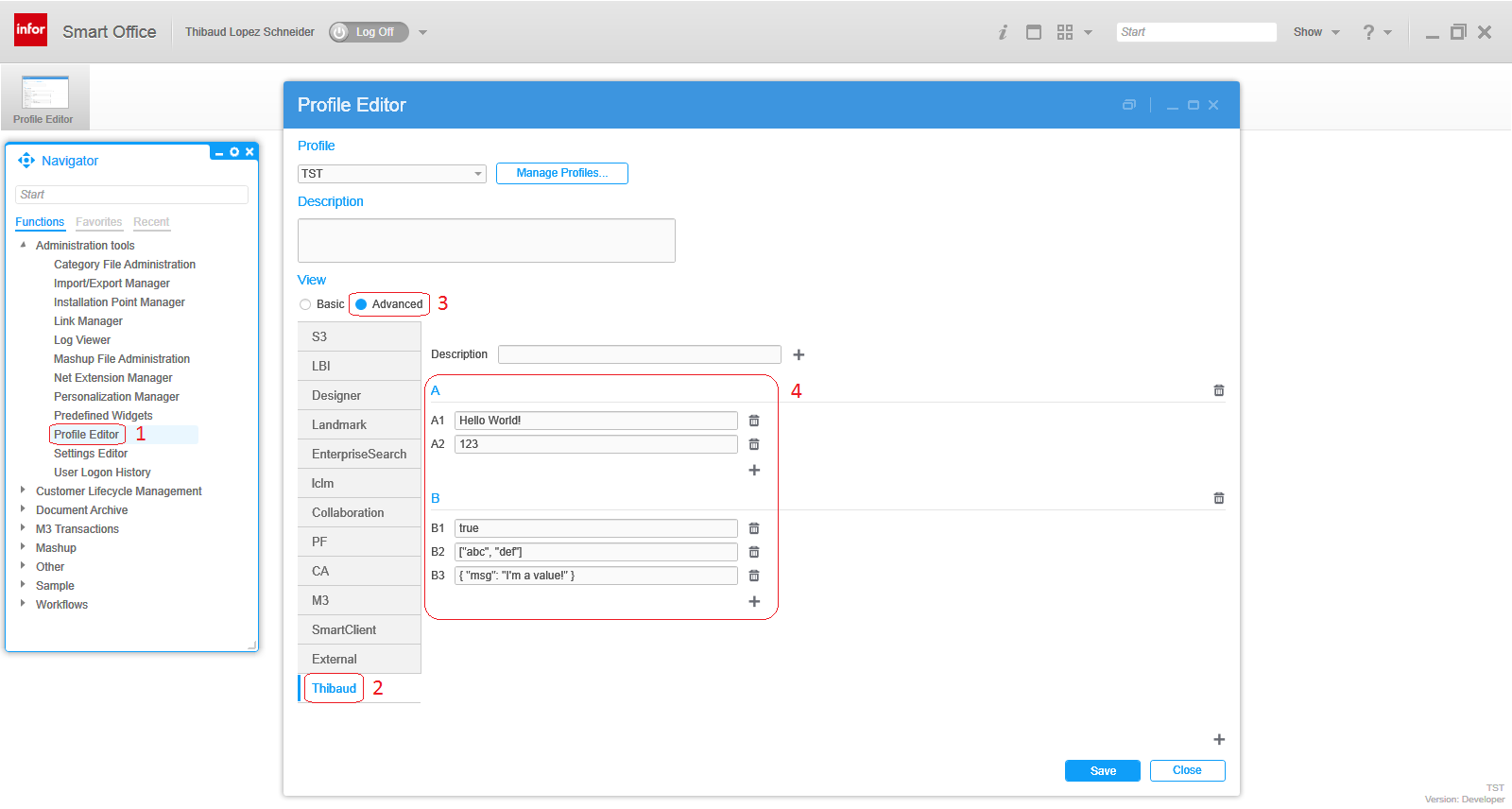Select the Basic view radio button
1512x809 pixels.
click(305, 304)
